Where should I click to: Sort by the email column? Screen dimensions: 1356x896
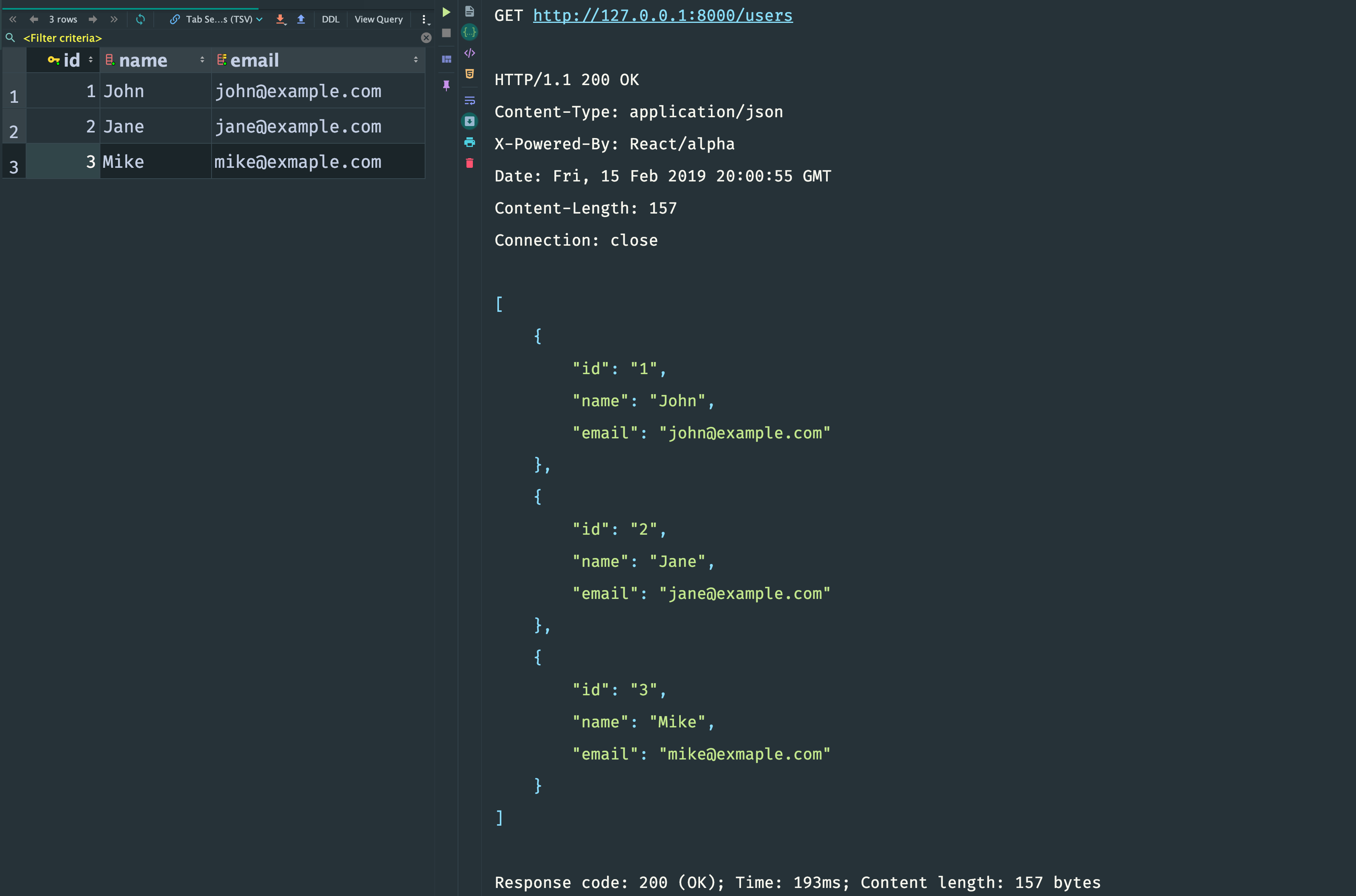click(415, 60)
